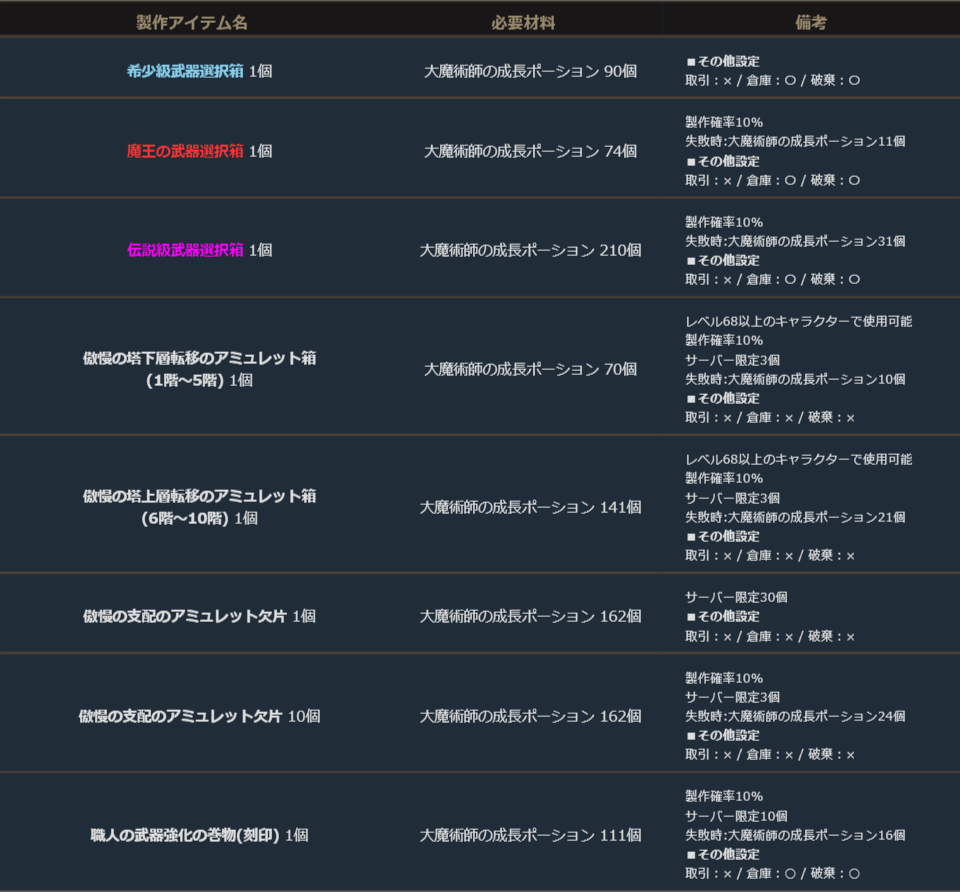Click the 必要材料 column header

tap(523, 22)
